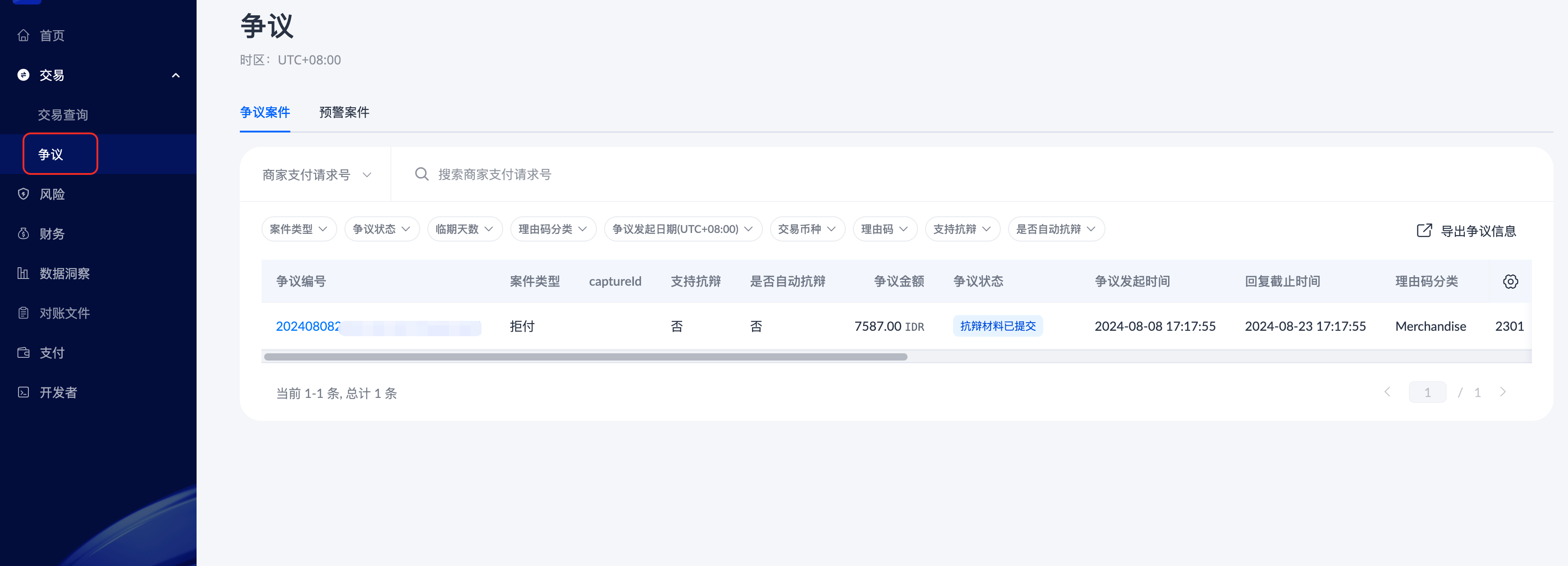Open the Risk (风险) shield icon
Viewport: 1568px width, 566px height.
coord(23,194)
